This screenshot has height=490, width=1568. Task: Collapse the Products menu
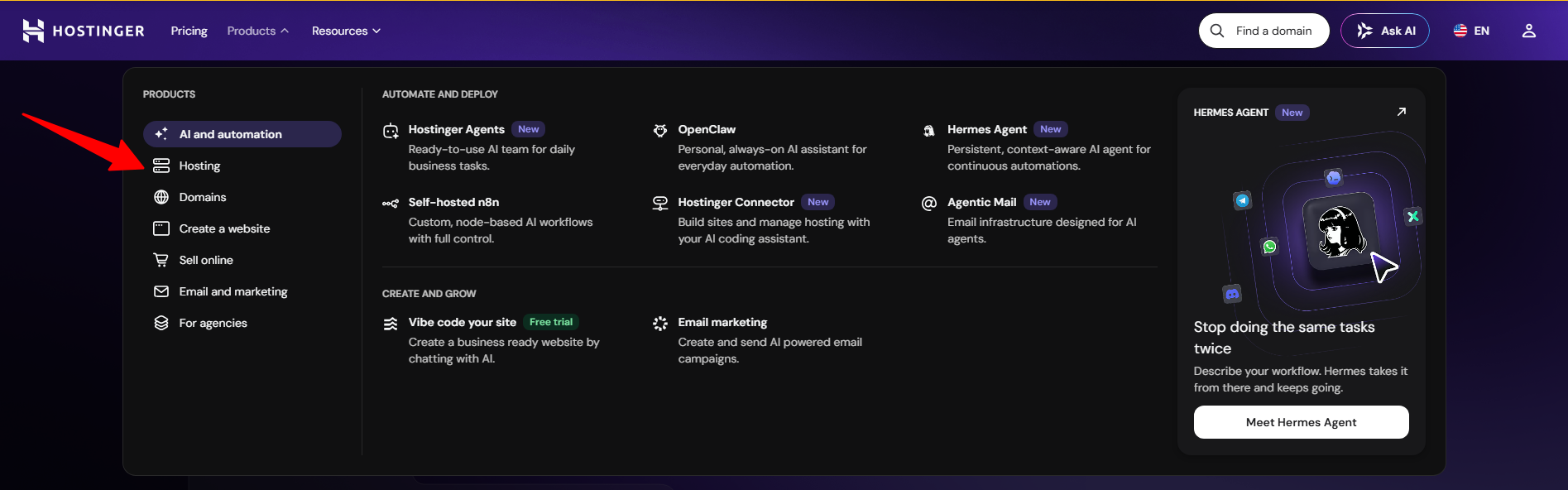click(x=257, y=31)
